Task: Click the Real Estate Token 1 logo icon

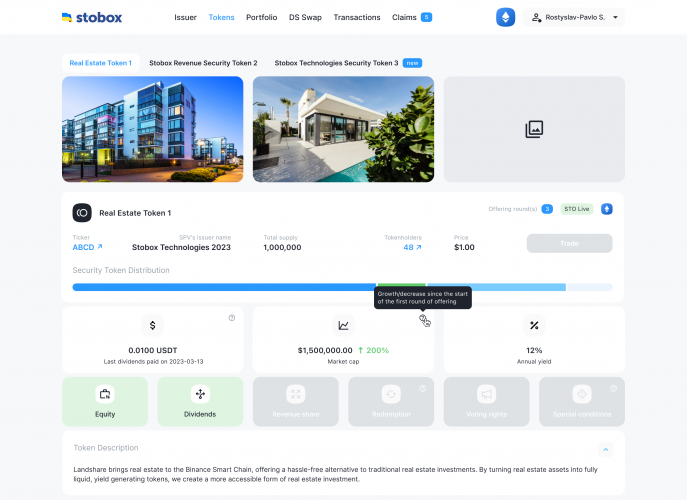Action: point(82,213)
